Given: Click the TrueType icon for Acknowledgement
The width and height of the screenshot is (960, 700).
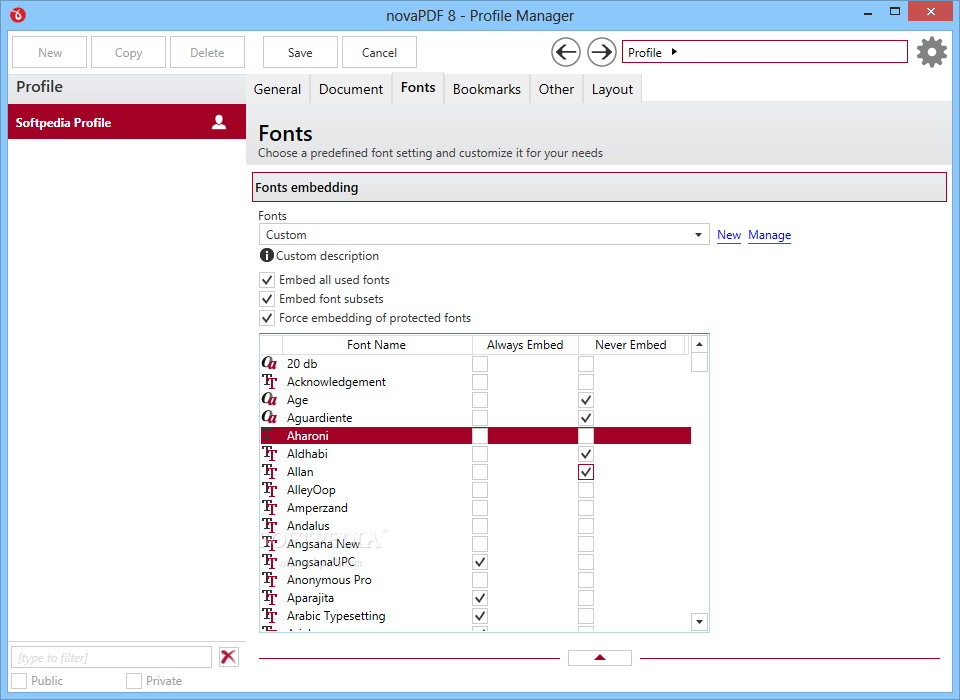Looking at the screenshot, I should [269, 382].
